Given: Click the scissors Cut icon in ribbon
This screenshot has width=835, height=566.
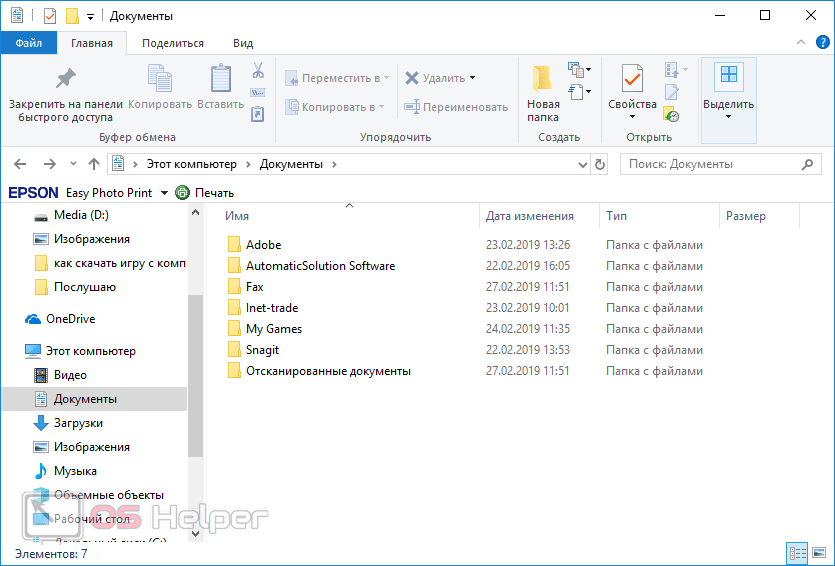Looking at the screenshot, I should 257,71.
